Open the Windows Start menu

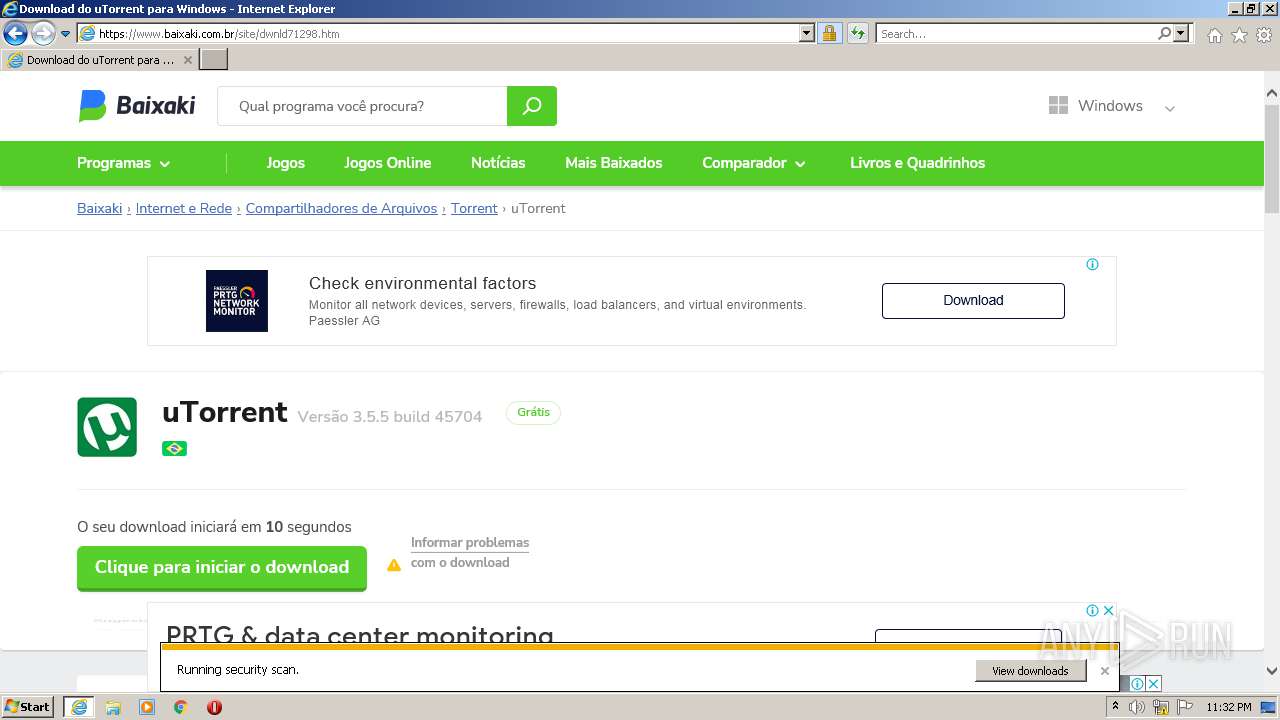click(x=28, y=707)
